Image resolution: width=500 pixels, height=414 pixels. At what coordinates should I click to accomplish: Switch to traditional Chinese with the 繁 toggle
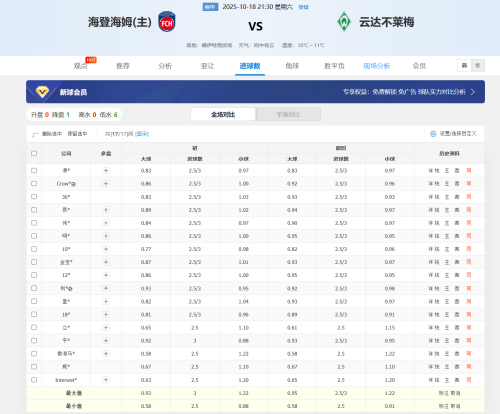point(478,66)
